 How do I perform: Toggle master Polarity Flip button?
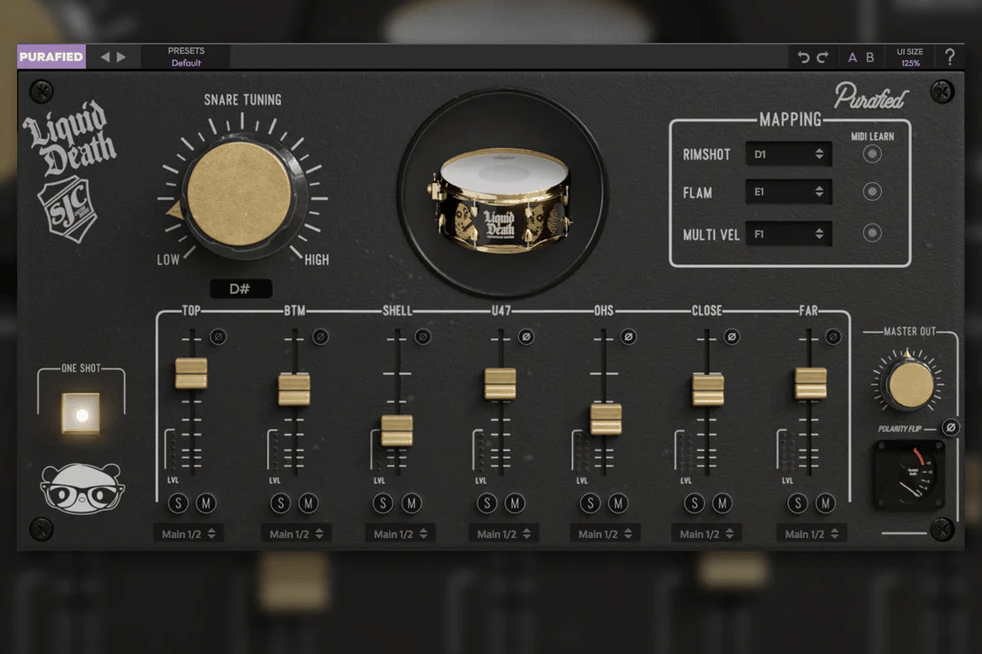pos(951,428)
